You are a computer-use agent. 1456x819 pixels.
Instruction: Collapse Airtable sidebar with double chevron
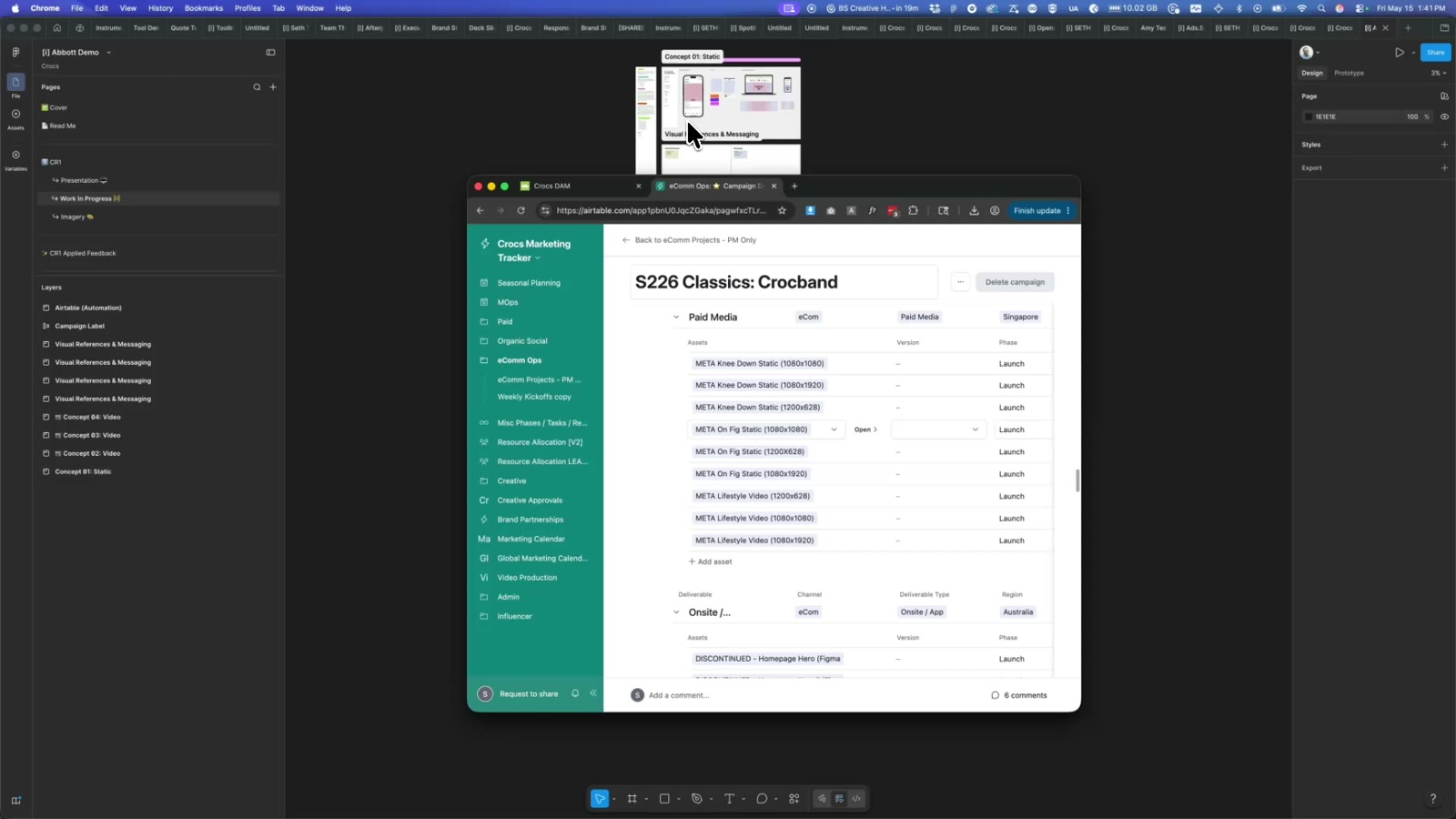click(x=593, y=693)
